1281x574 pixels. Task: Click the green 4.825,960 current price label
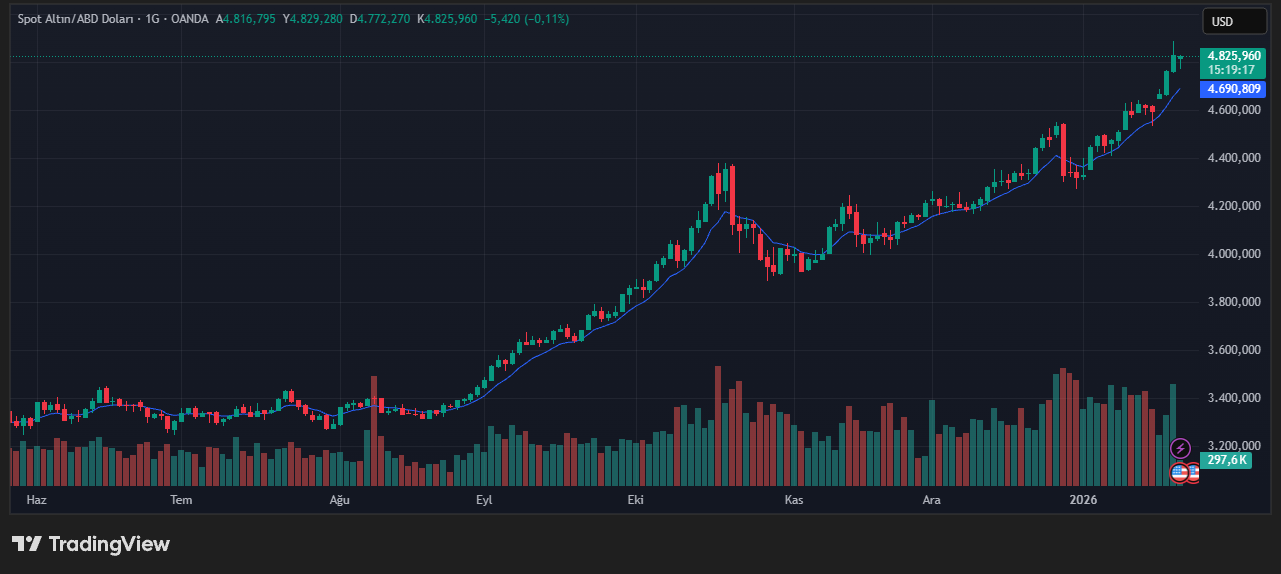point(1234,56)
